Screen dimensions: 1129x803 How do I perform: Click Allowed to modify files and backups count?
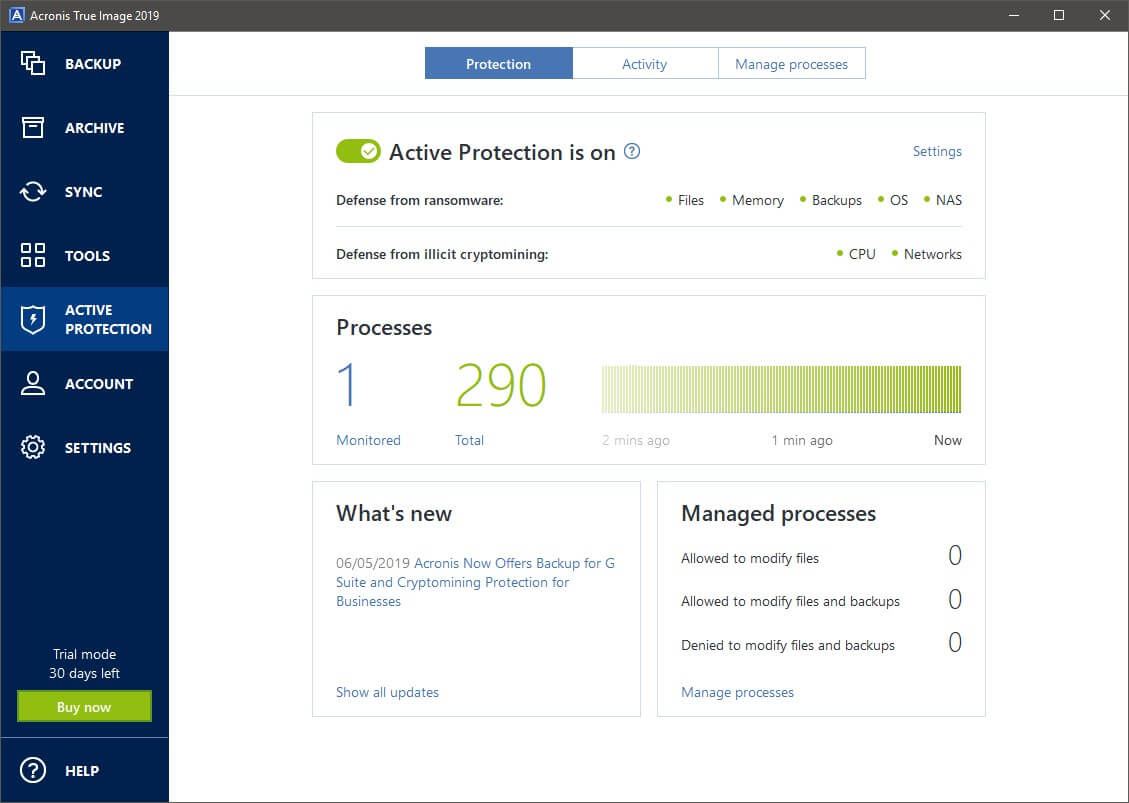pos(955,599)
